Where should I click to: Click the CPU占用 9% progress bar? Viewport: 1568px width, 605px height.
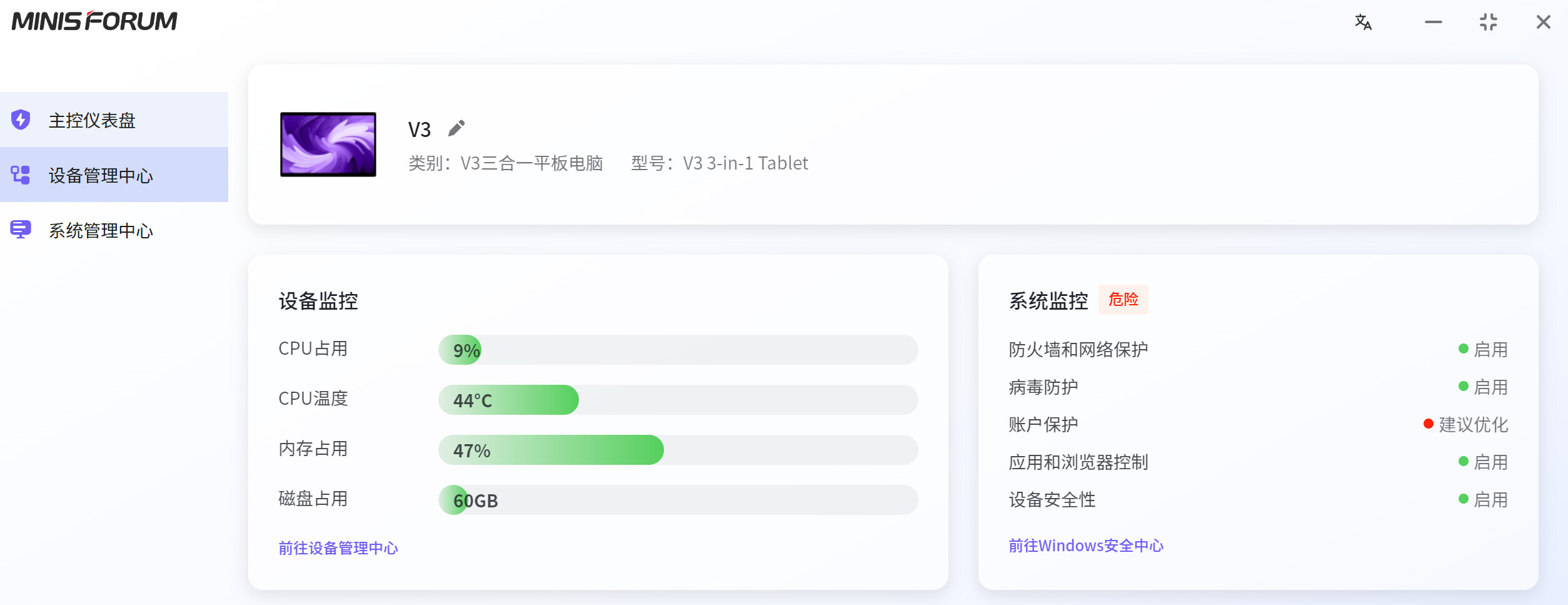[x=678, y=350]
